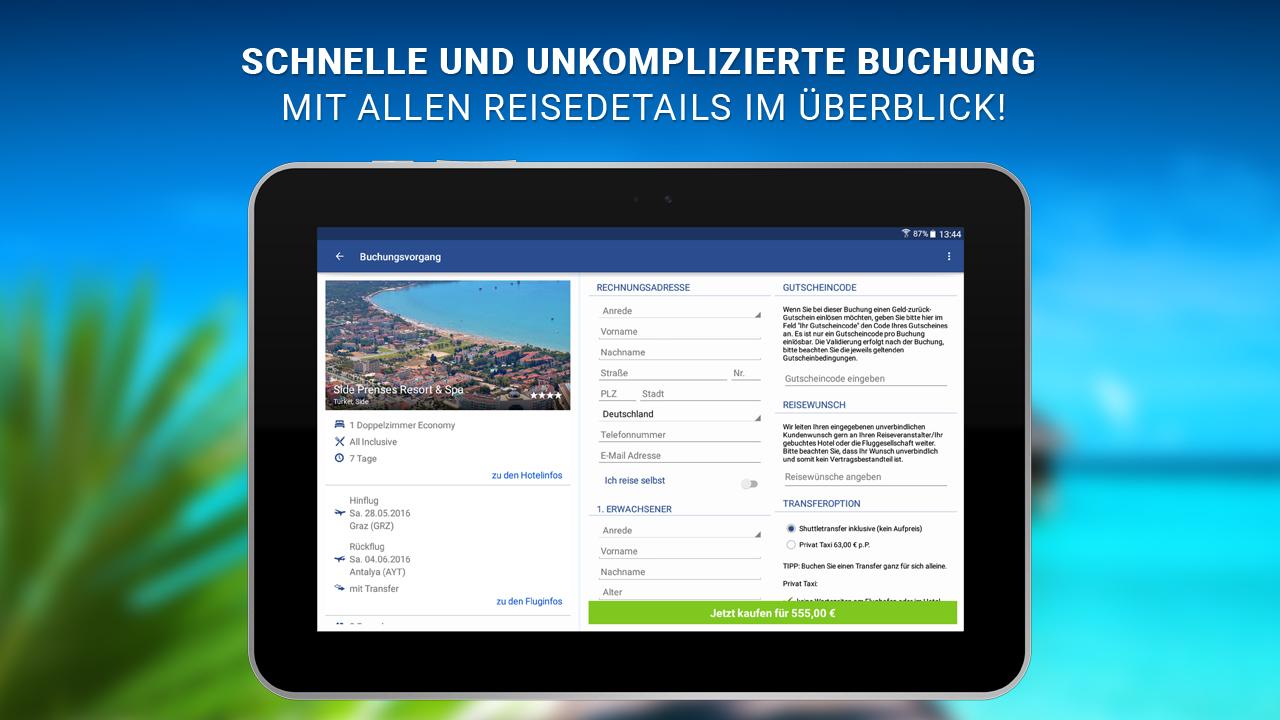Click the Reisewünsche angeben field
The height and width of the screenshot is (720, 1280).
(x=865, y=477)
